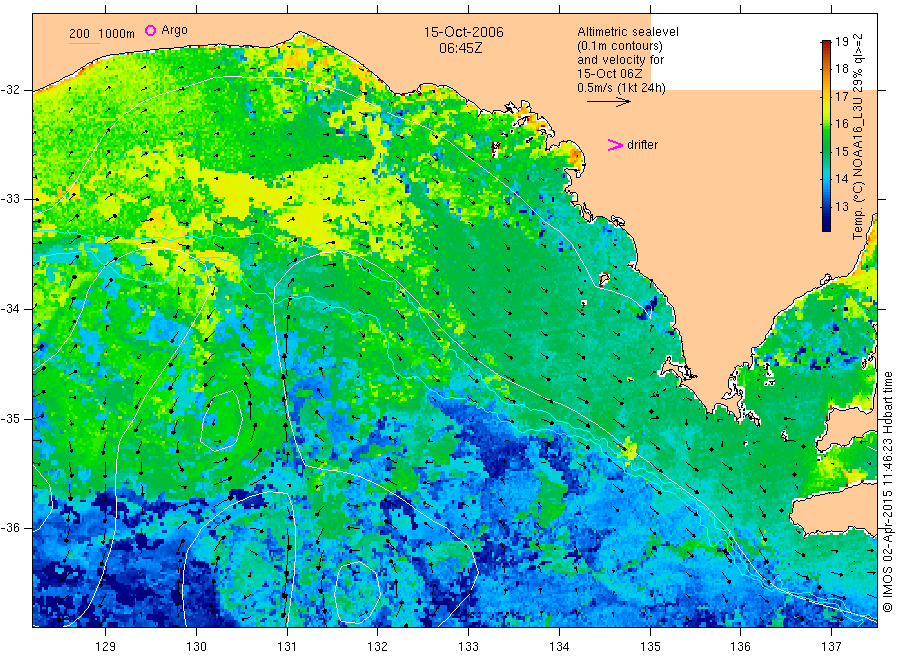This screenshot has height=660, width=900.
Task: Click the '200' depth legend label
Action: tap(79, 34)
